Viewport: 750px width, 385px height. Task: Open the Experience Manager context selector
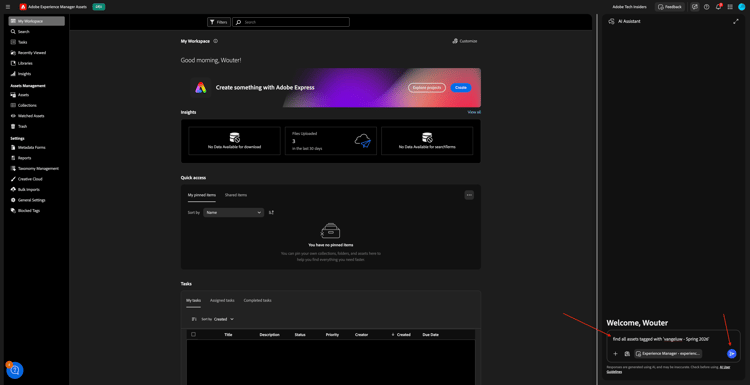pyautogui.click(x=668, y=354)
